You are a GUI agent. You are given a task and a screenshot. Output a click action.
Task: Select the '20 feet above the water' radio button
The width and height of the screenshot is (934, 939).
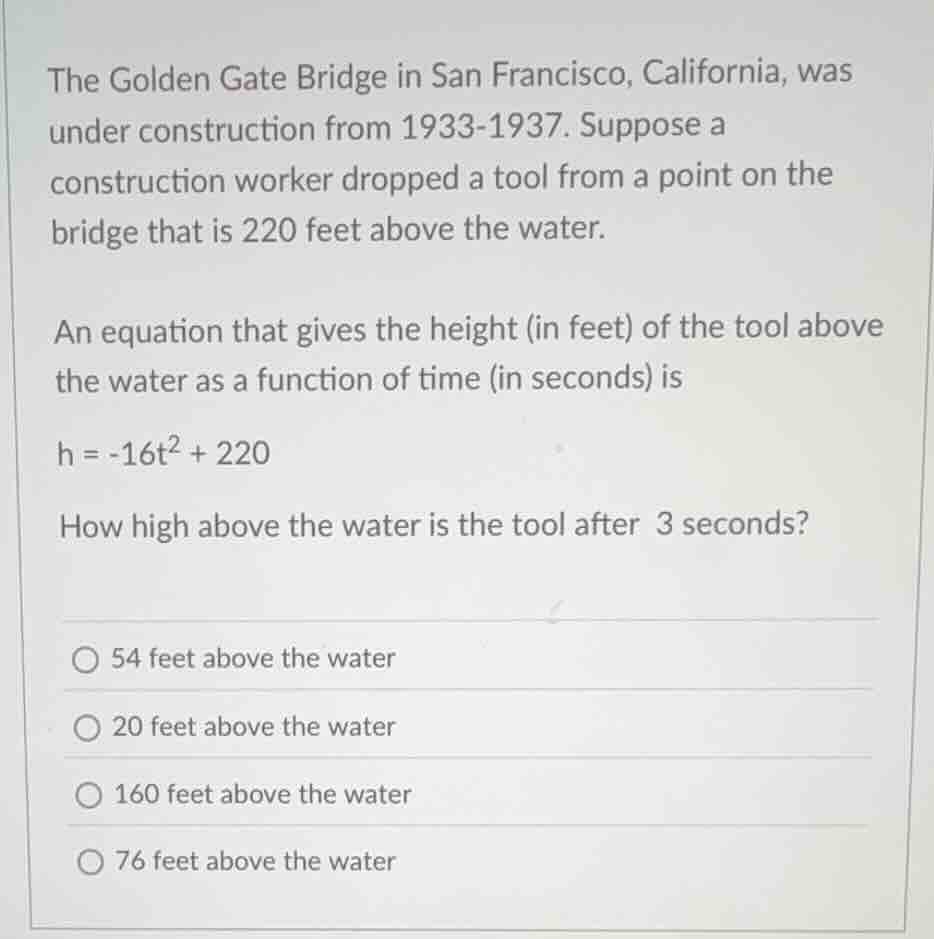point(88,726)
